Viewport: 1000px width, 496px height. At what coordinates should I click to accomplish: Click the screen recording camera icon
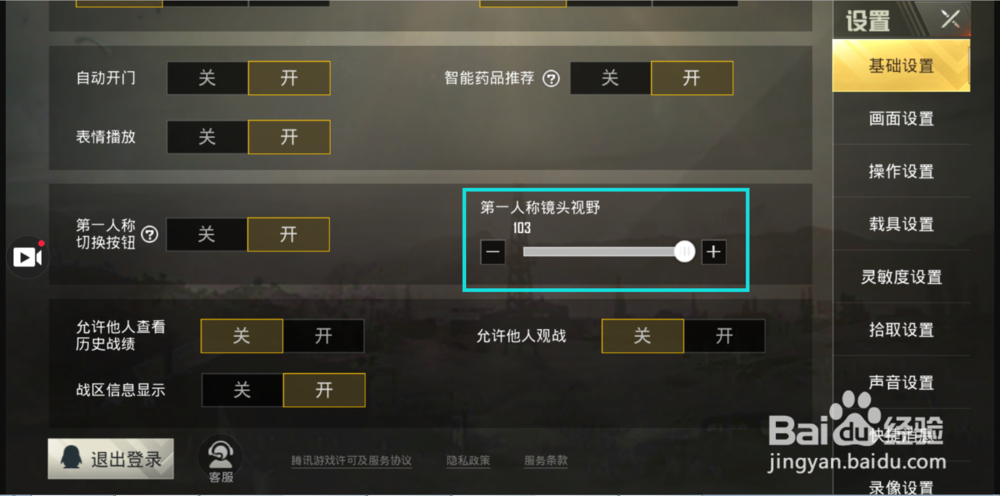27,257
